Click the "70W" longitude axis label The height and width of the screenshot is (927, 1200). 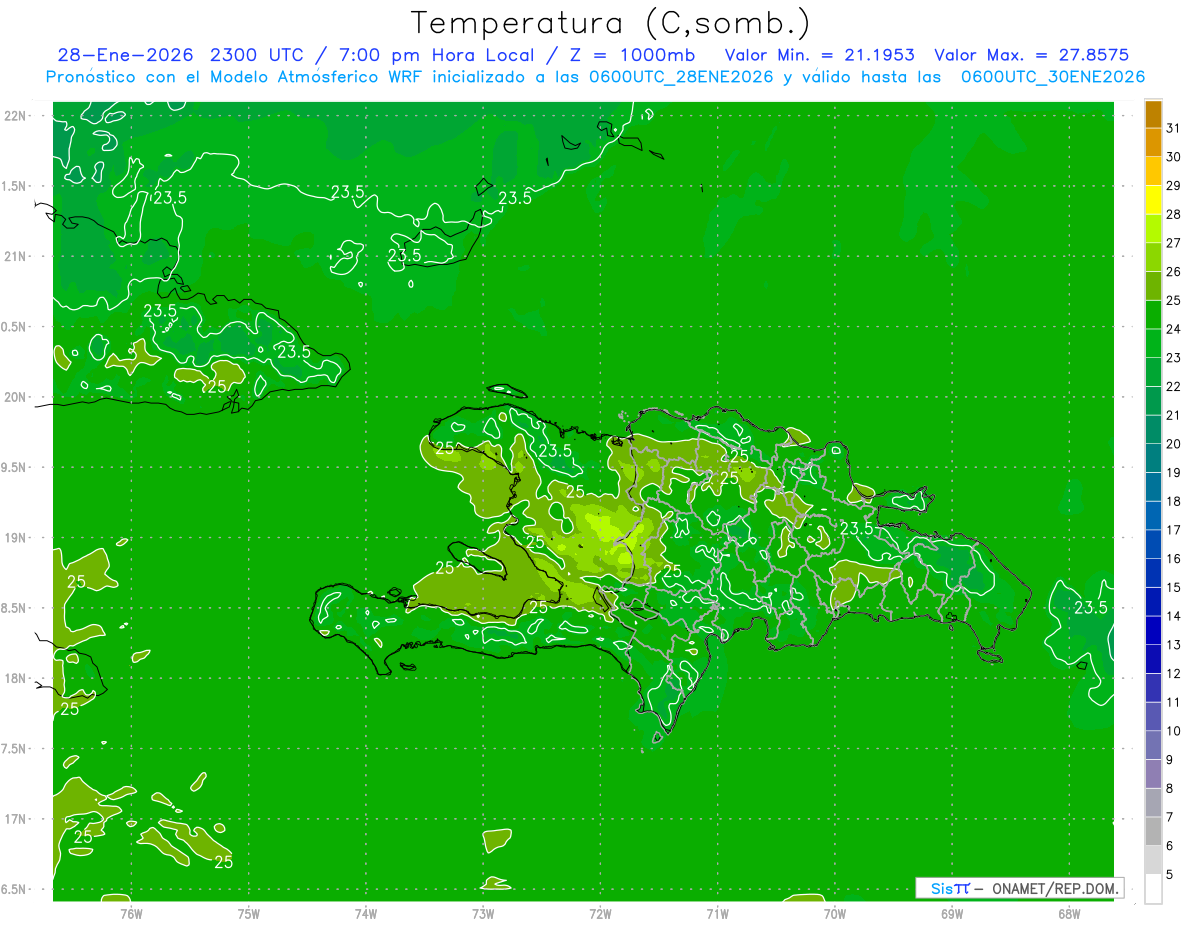pos(835,913)
